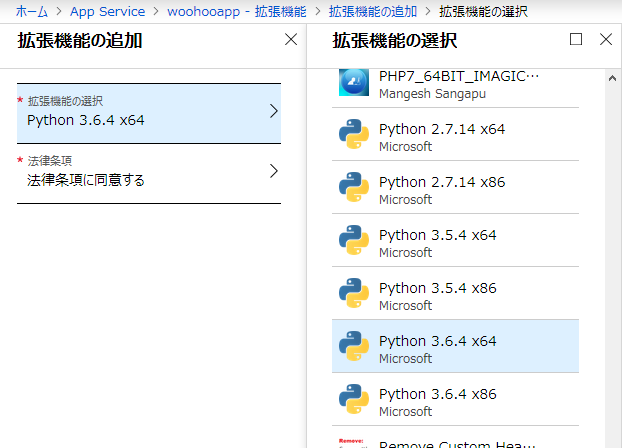Click the Mangesh Sangapu publisher text
Viewport: 622px width, 448px height.
pos(432,94)
